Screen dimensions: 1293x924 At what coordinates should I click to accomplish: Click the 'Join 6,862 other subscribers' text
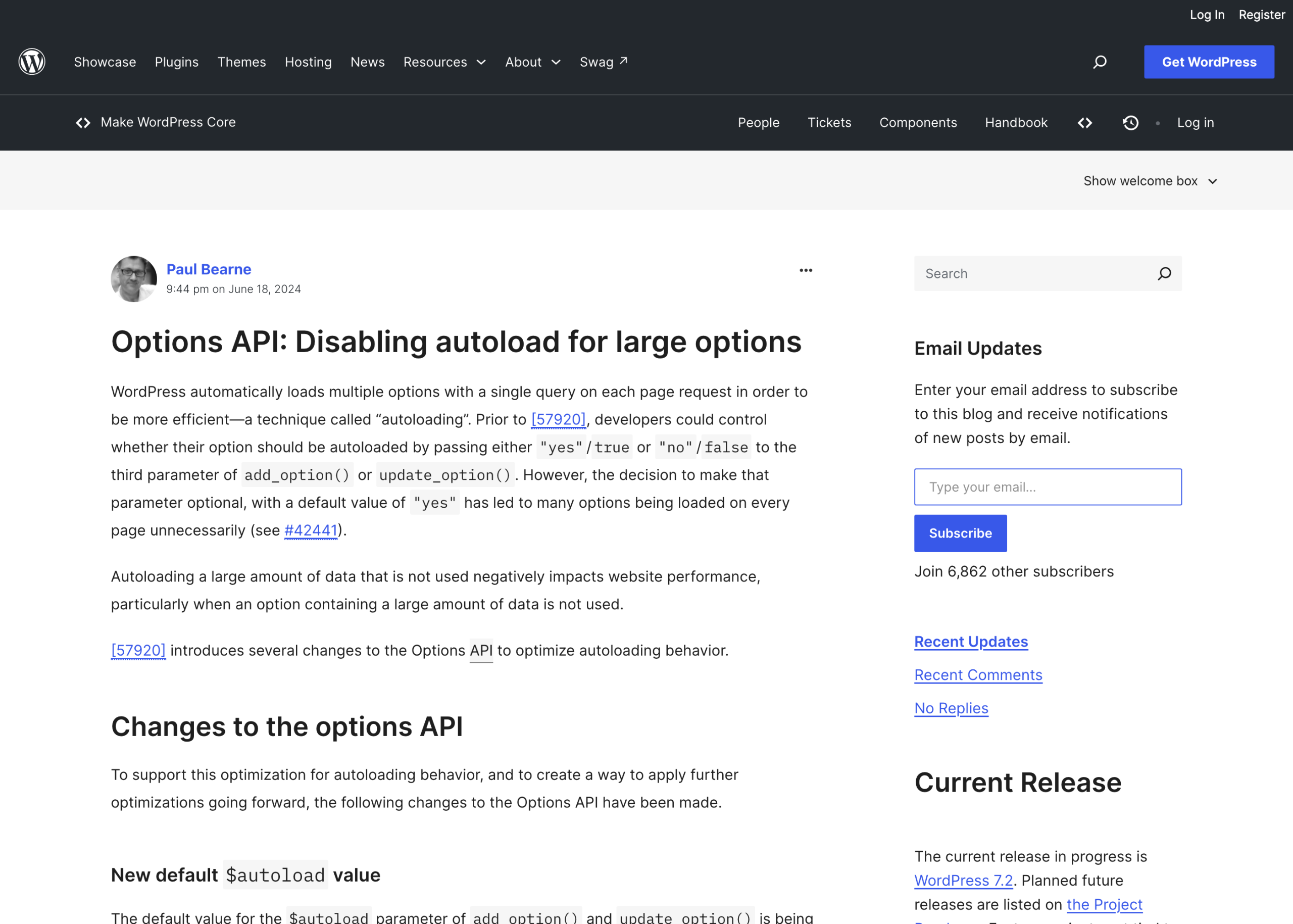tap(1014, 571)
